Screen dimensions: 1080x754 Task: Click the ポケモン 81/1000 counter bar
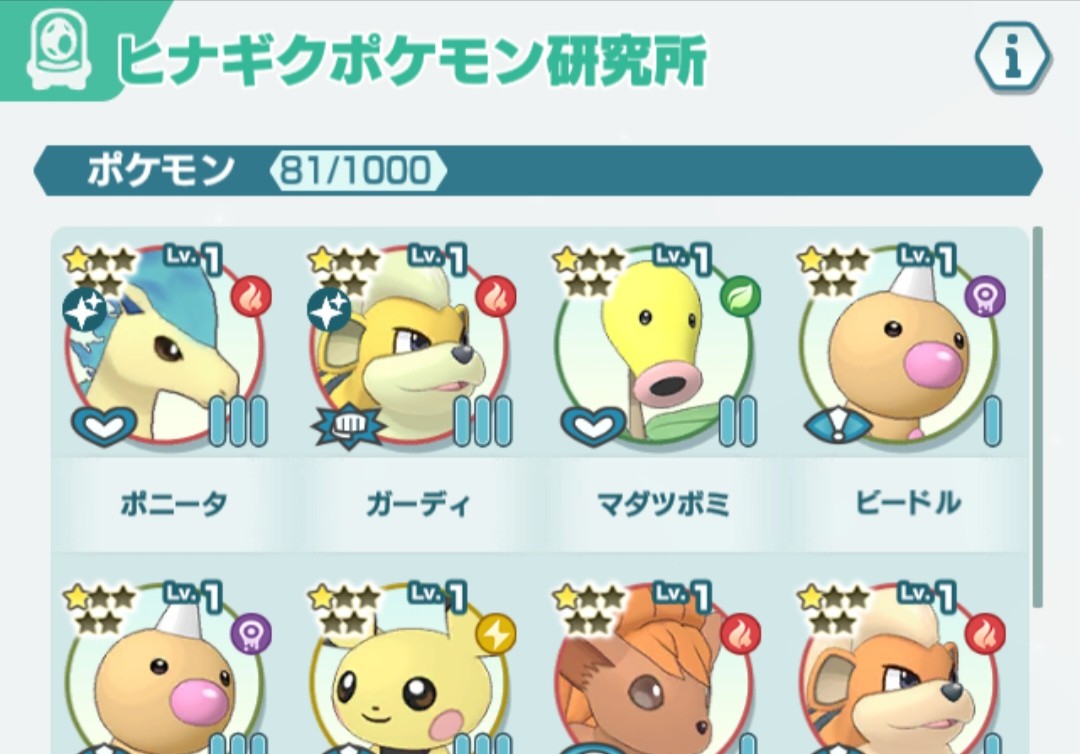[x=538, y=170]
